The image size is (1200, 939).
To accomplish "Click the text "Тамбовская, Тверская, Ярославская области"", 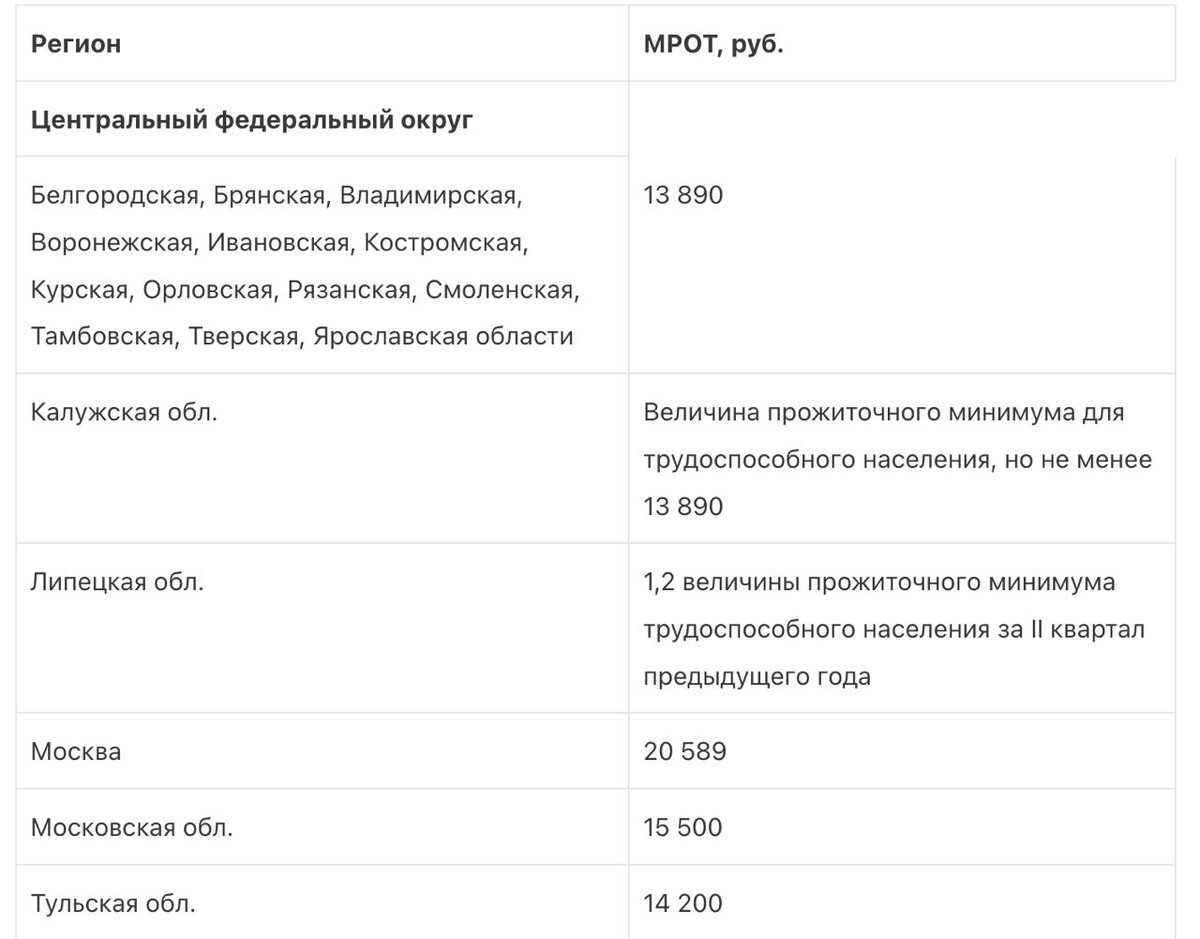I will (x=302, y=336).
